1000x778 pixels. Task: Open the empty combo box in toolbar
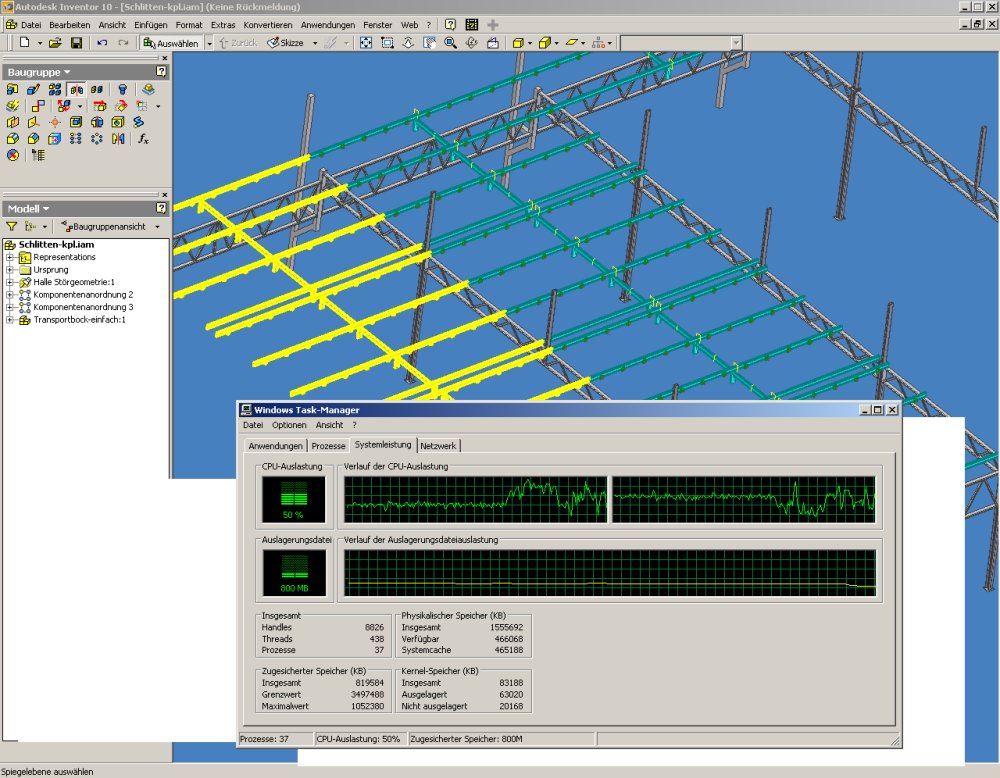click(735, 43)
